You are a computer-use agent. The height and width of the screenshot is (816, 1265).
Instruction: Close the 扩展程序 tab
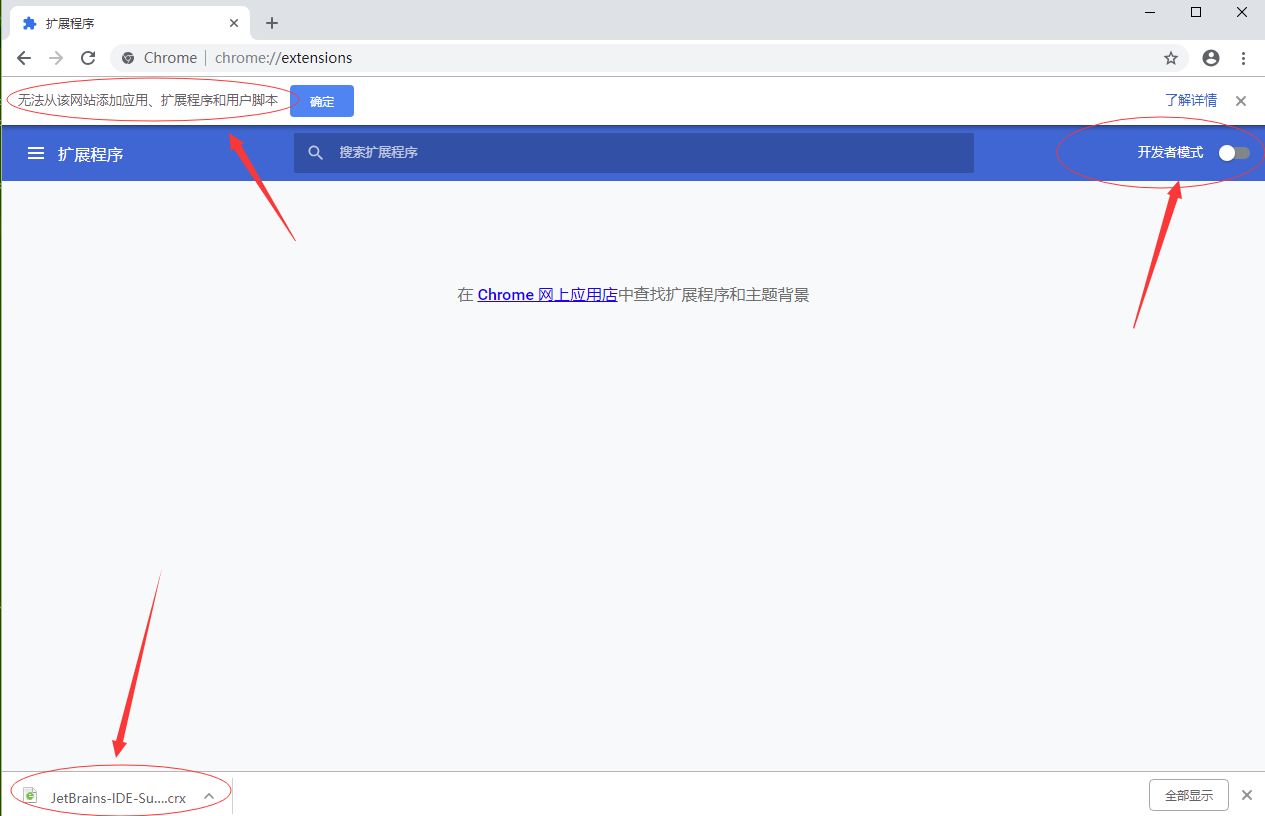click(x=234, y=23)
